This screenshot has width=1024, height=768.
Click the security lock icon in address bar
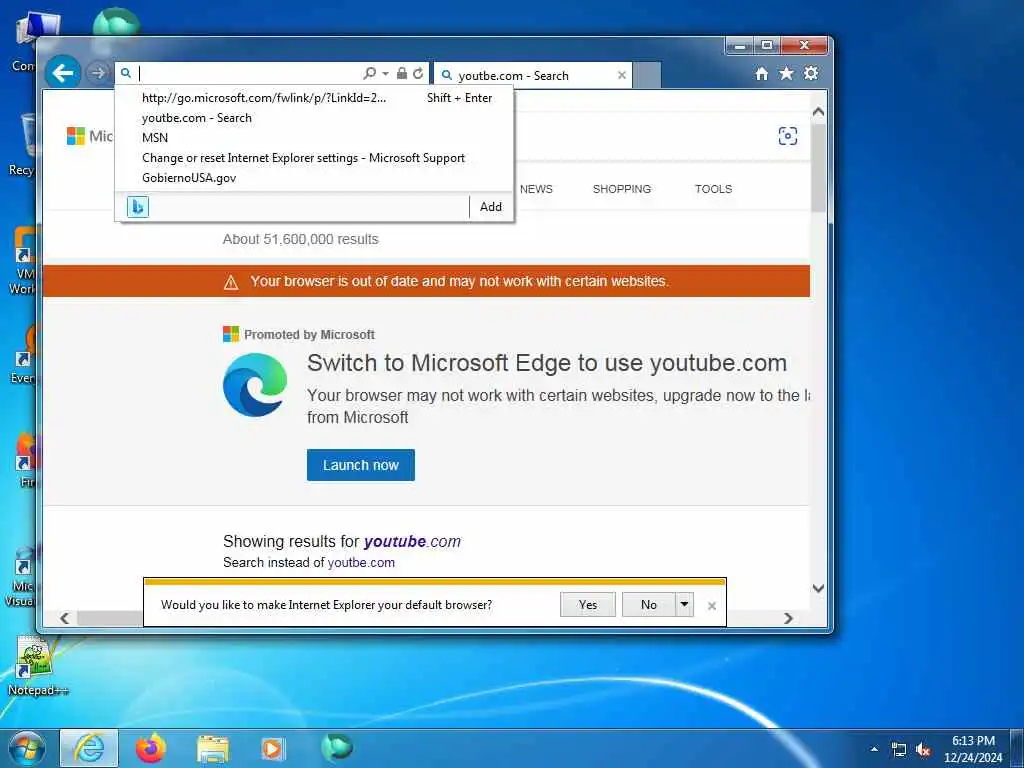coord(402,73)
